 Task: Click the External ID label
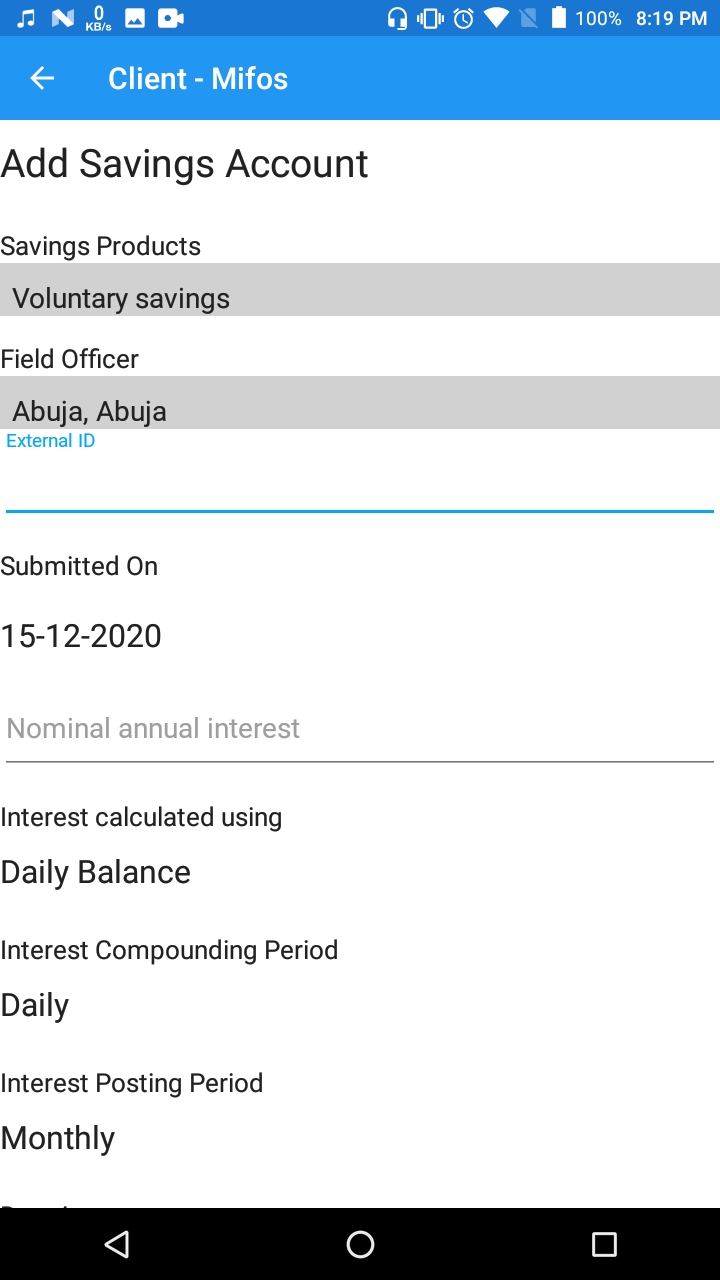tap(50, 440)
